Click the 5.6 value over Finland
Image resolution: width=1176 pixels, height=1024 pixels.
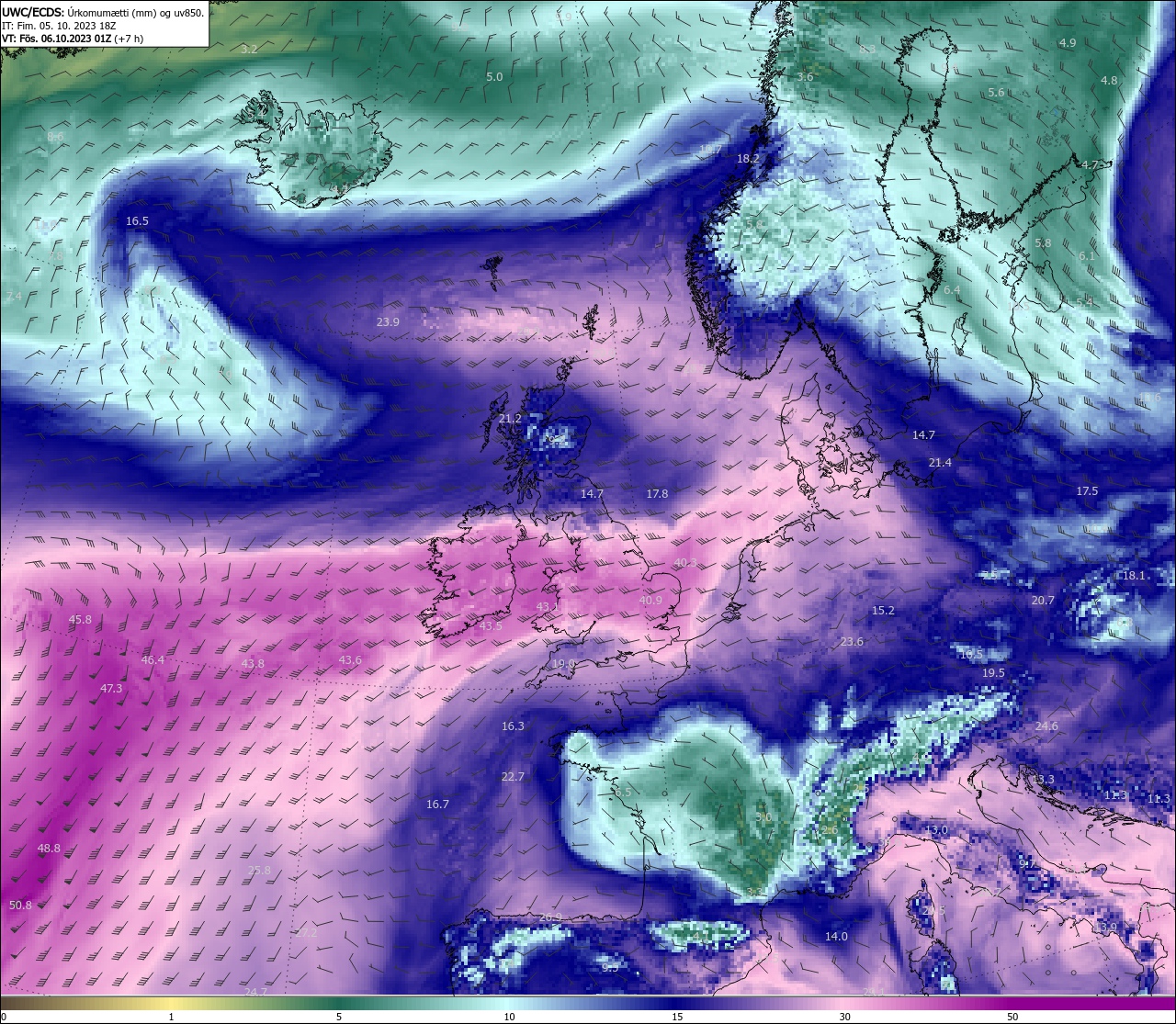(x=996, y=93)
